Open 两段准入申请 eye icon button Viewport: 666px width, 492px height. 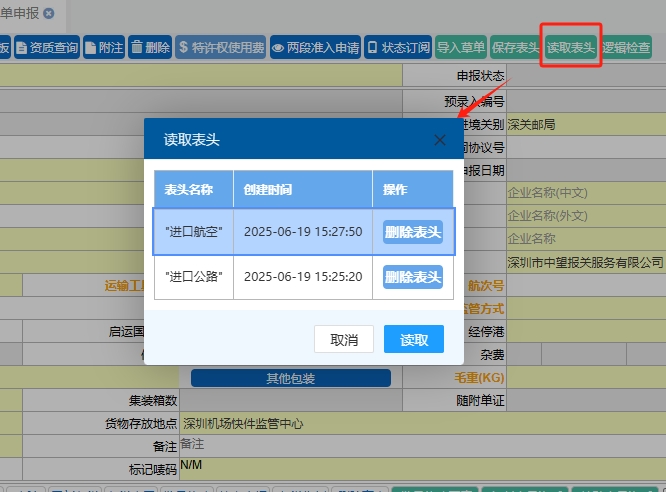(315, 47)
